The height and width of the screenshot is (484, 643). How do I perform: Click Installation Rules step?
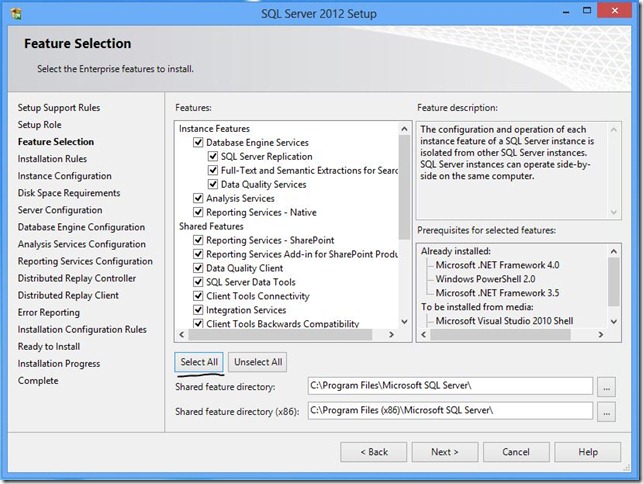click(52, 159)
